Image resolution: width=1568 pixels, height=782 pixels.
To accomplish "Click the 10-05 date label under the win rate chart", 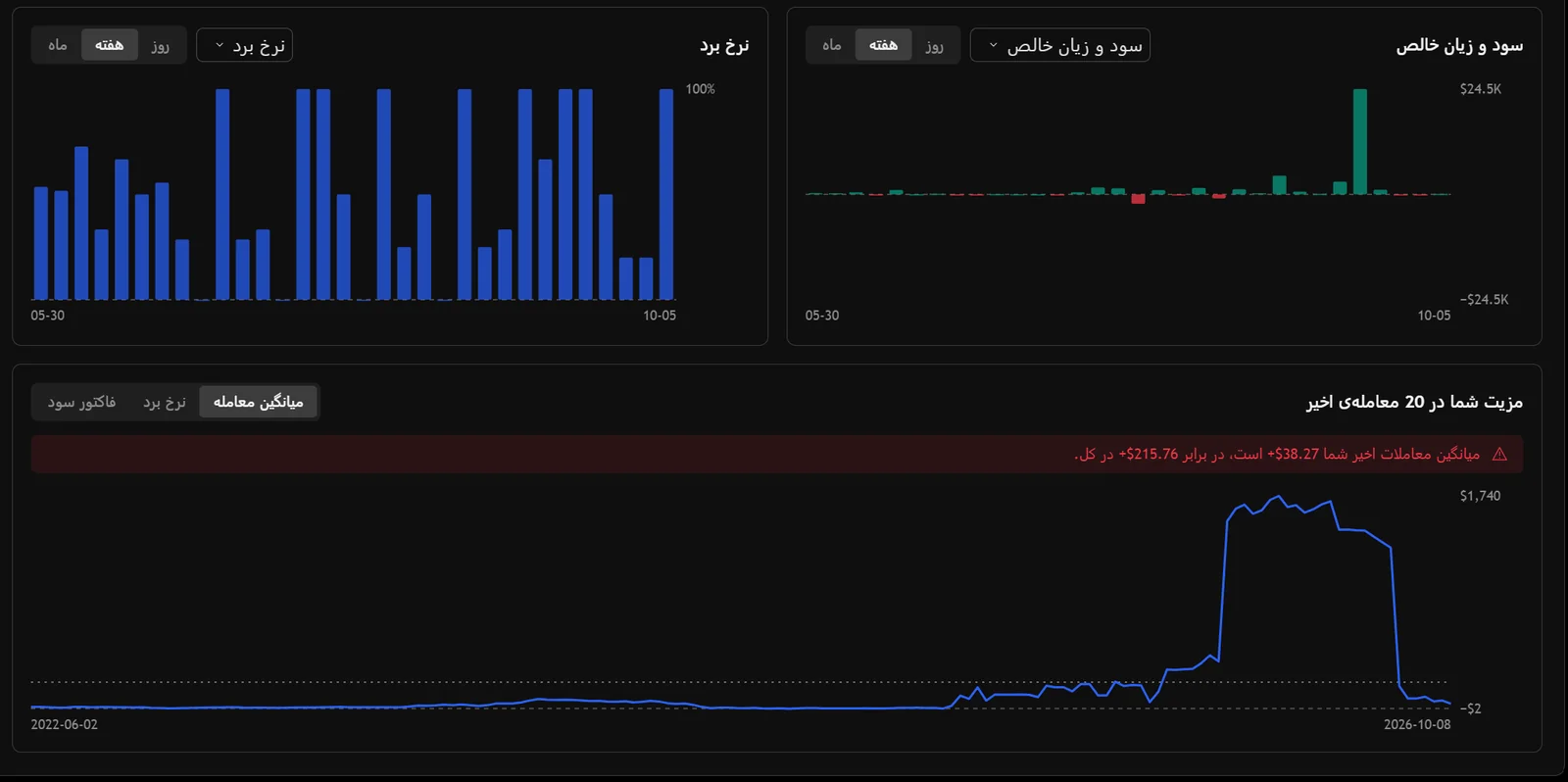I will pos(660,316).
